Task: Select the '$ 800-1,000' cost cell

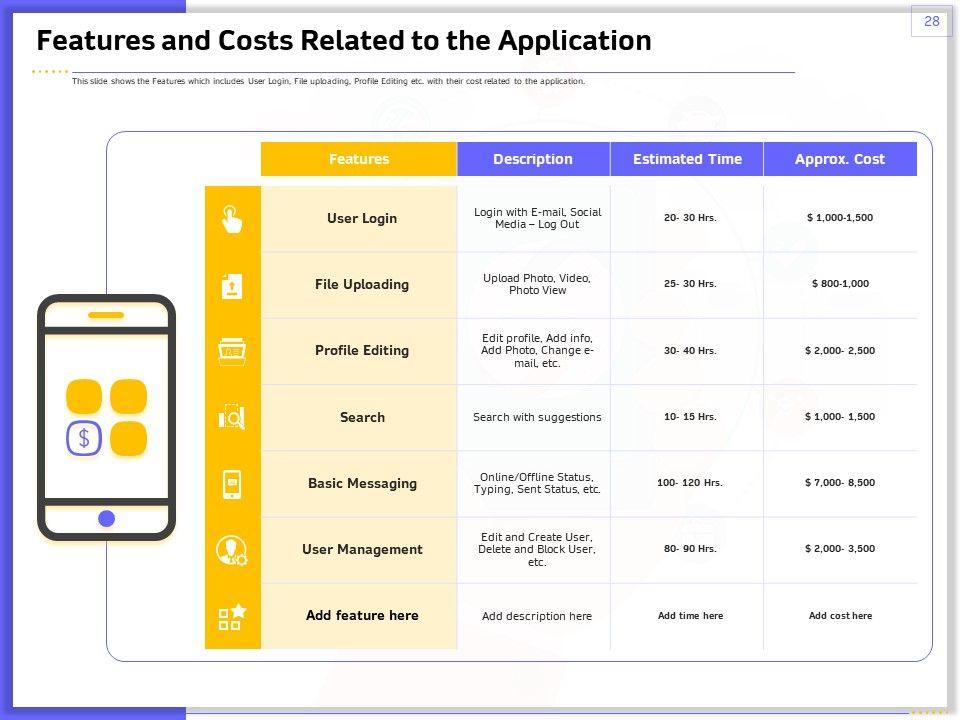Action: click(840, 283)
